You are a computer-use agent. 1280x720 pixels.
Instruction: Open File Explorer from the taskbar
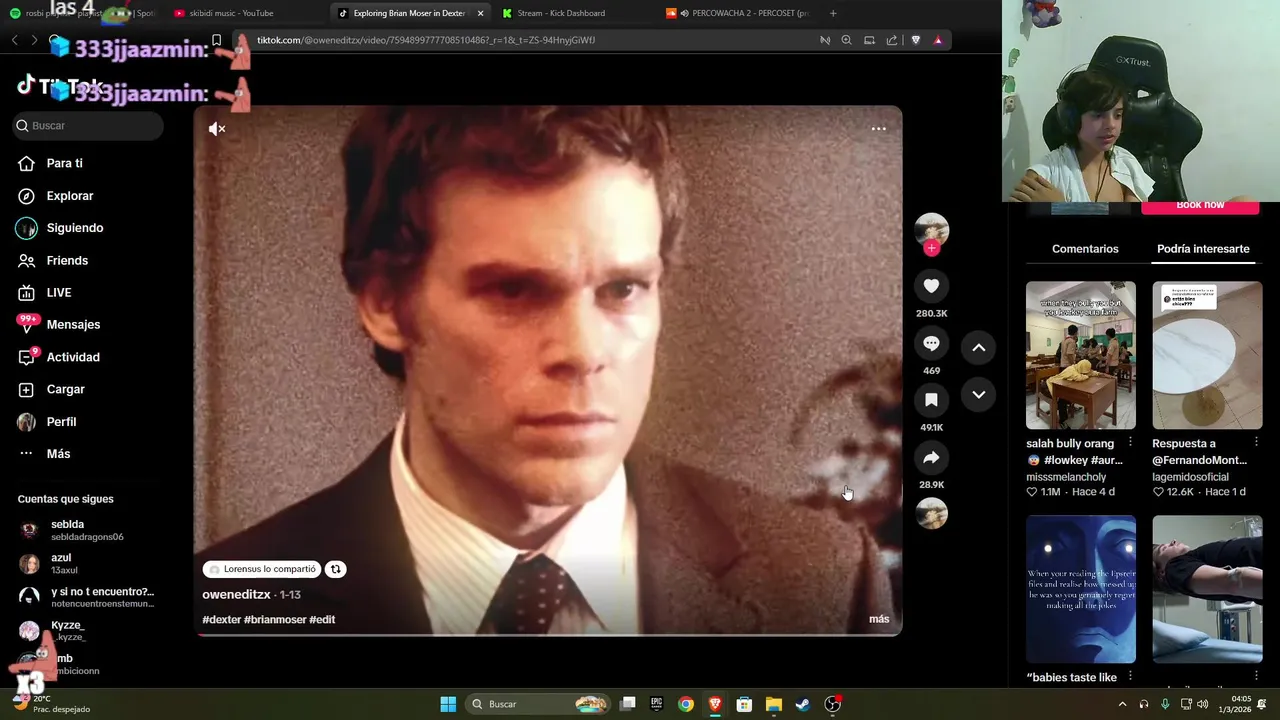click(773, 704)
